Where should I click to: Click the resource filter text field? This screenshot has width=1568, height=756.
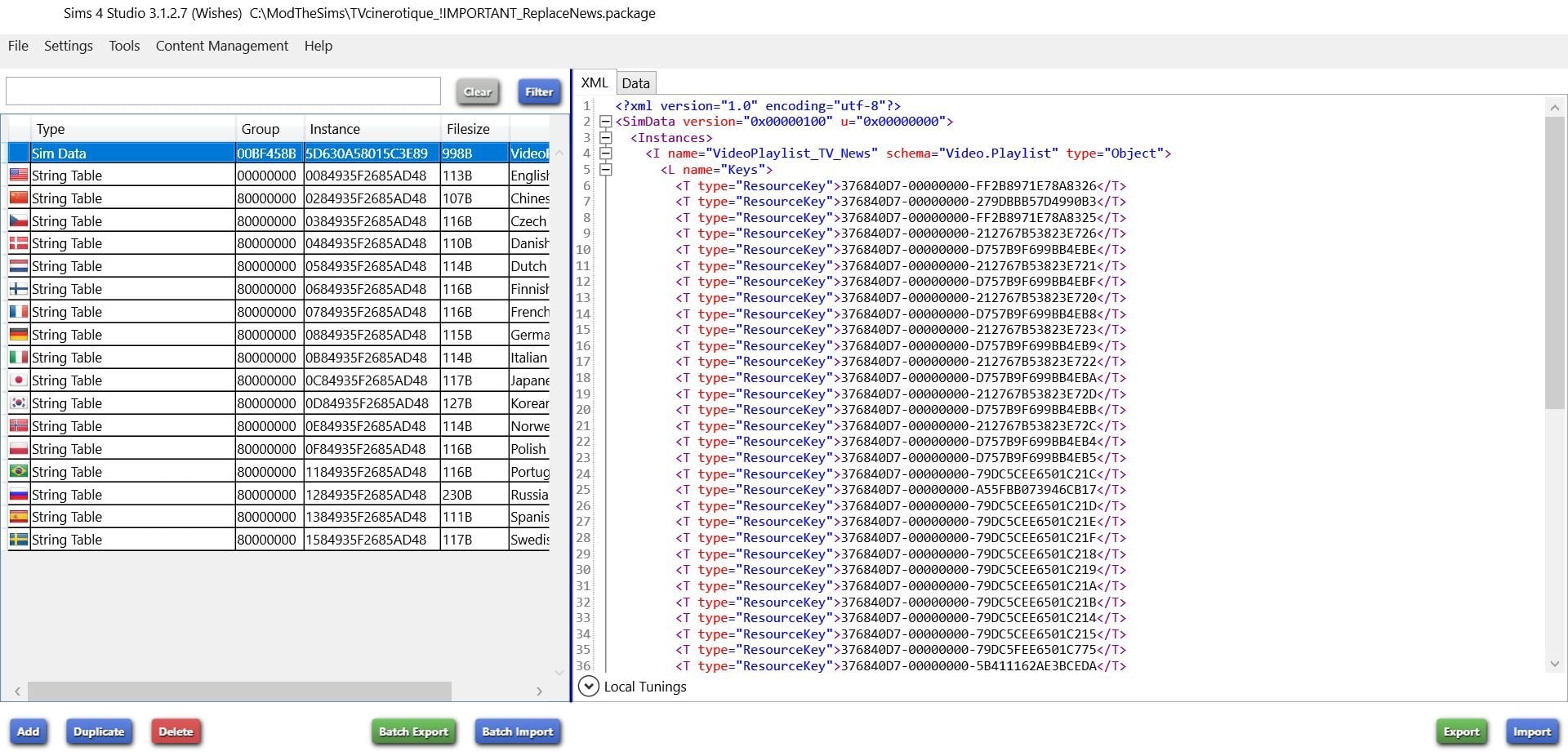click(x=223, y=91)
